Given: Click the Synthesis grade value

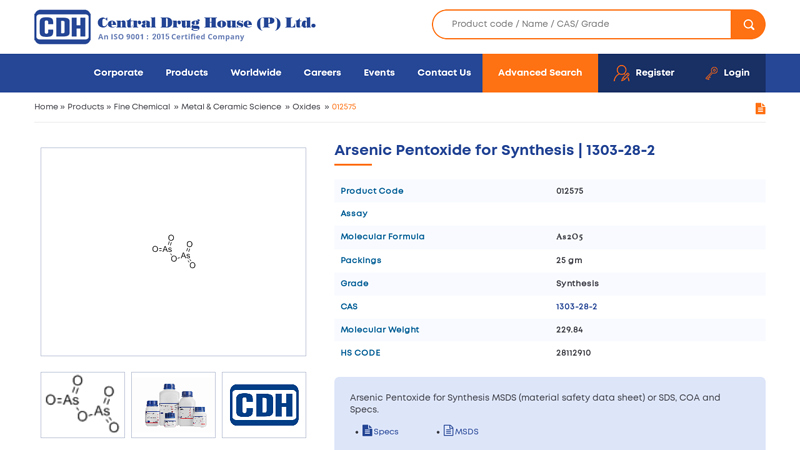Looking at the screenshot, I should click(578, 284).
